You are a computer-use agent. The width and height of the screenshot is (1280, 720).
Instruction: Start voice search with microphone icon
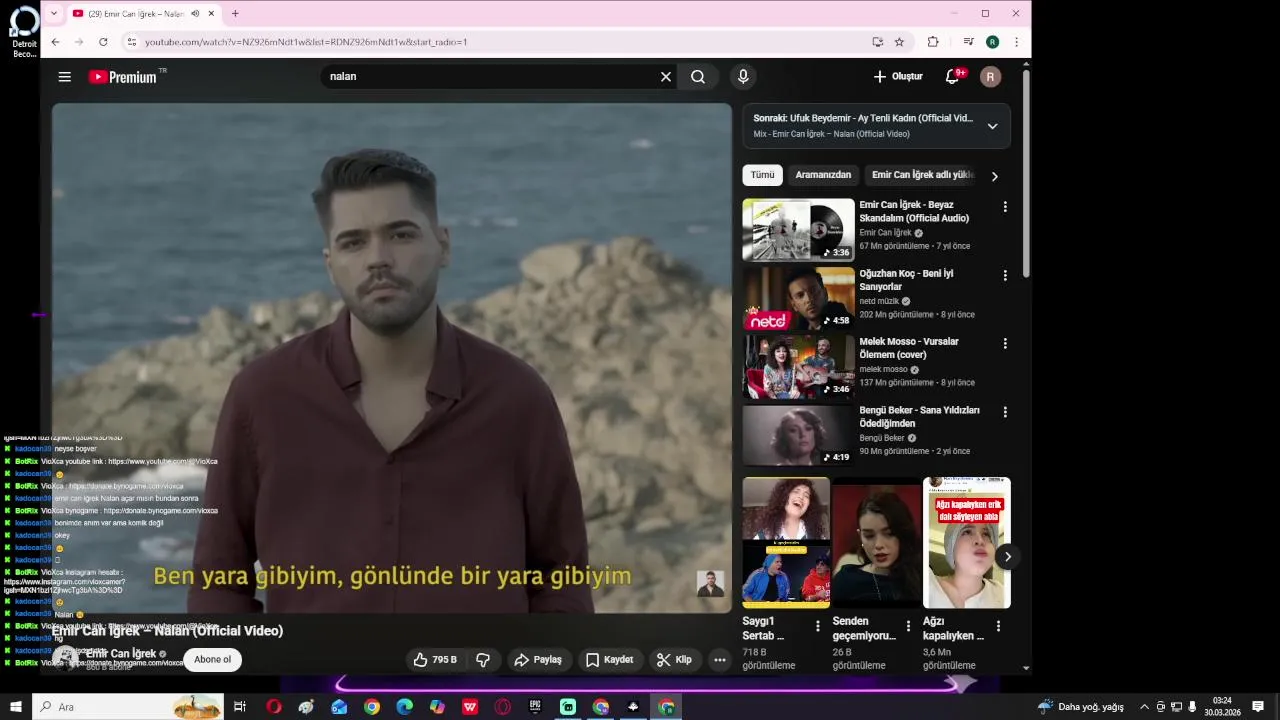[743, 77]
